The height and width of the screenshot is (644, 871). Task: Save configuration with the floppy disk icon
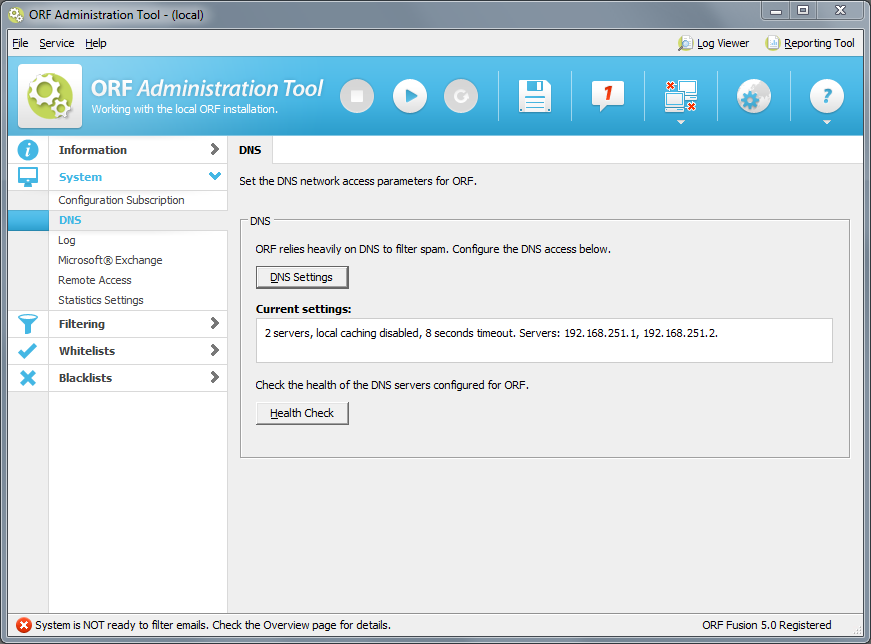[x=534, y=96]
